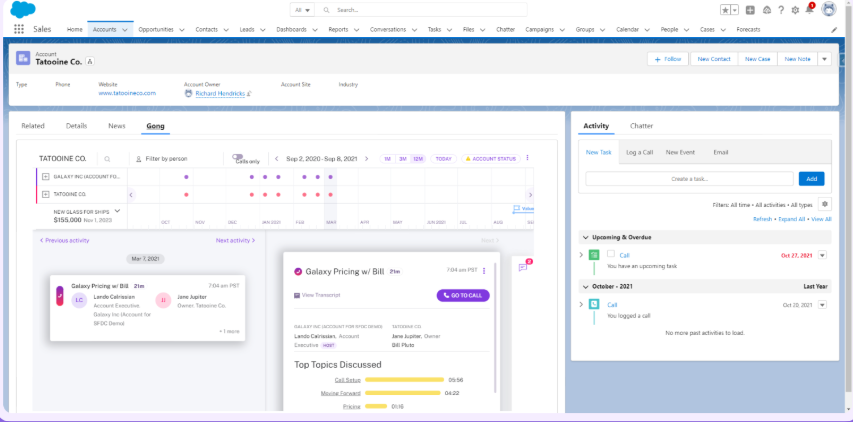
Task: Click the account hierarchy icon beside Tatooine Co.
Action: (x=90, y=61)
